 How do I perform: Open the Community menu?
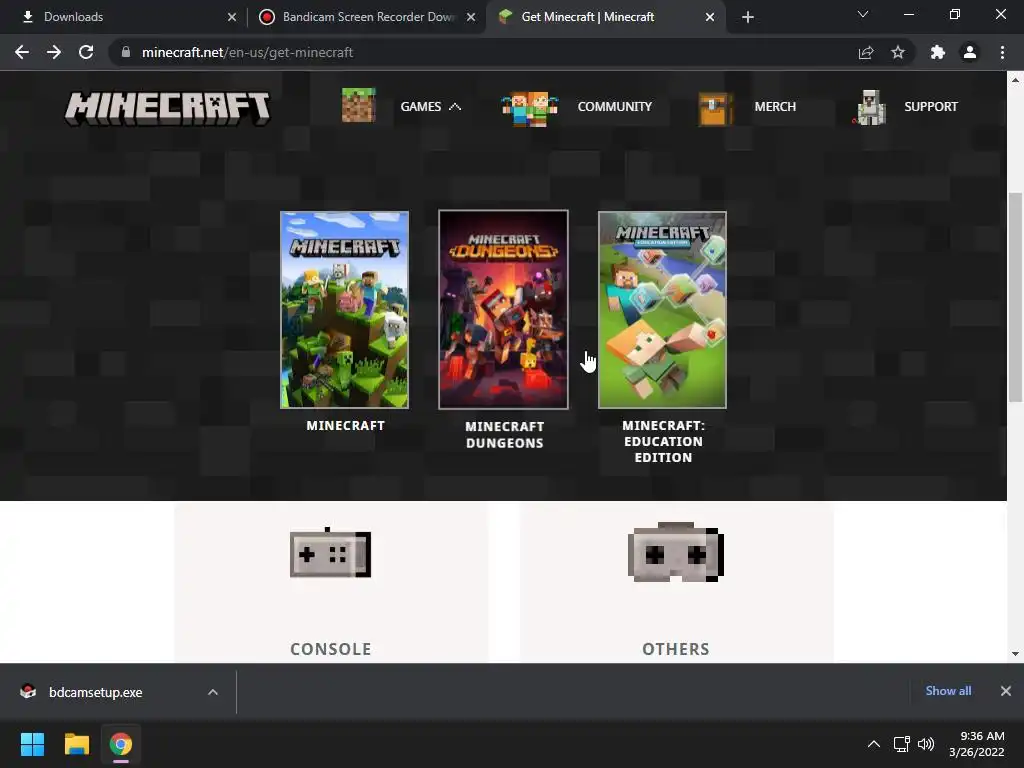tap(615, 106)
